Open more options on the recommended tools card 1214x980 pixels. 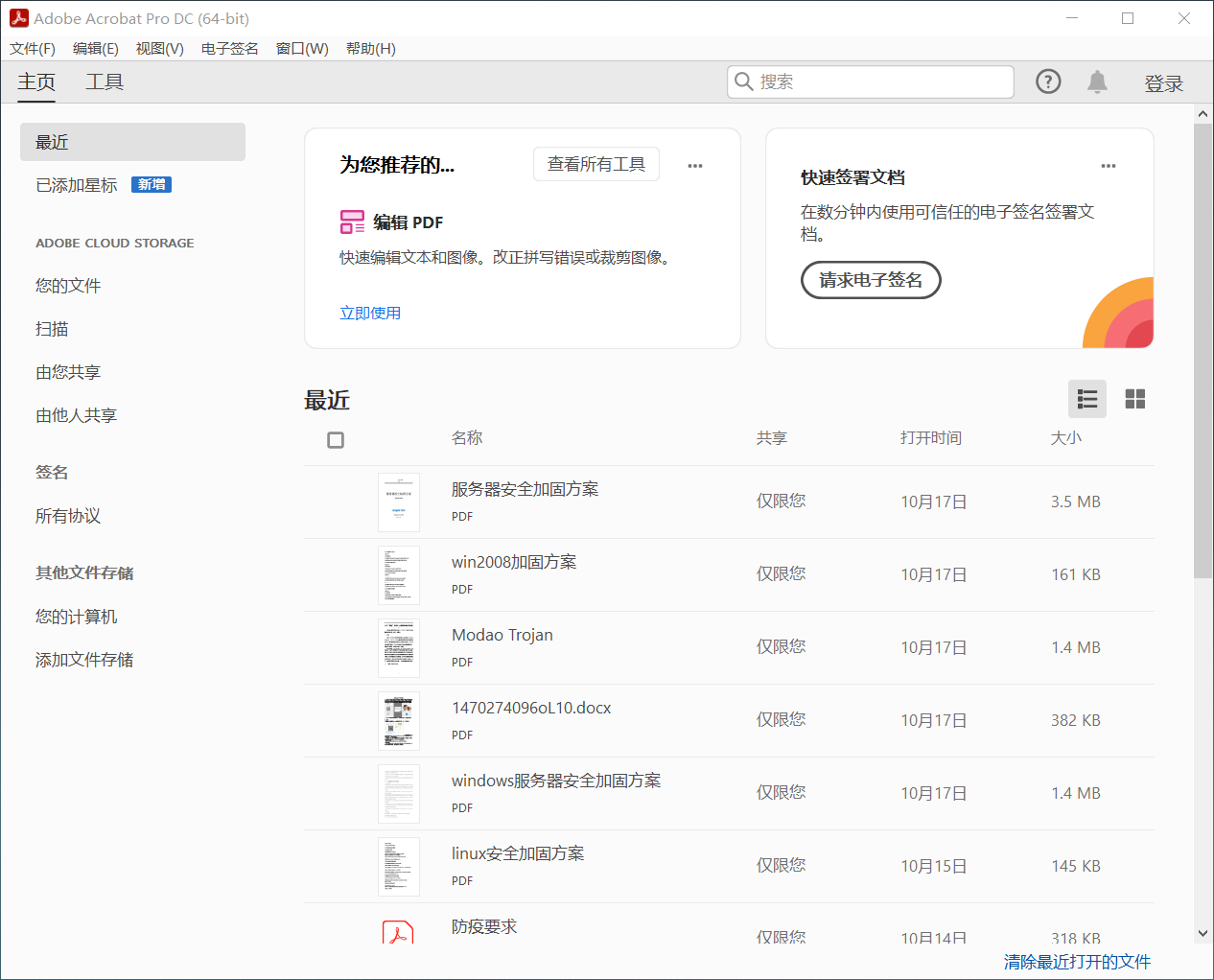695,166
